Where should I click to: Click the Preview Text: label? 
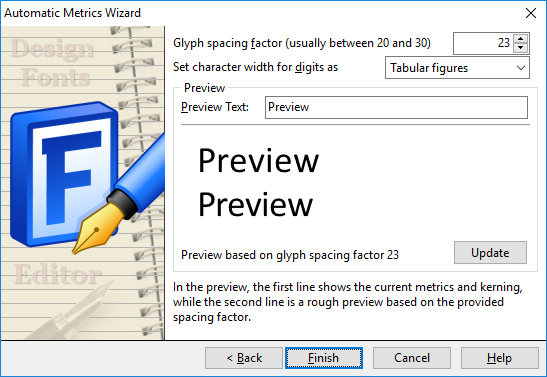coord(215,107)
